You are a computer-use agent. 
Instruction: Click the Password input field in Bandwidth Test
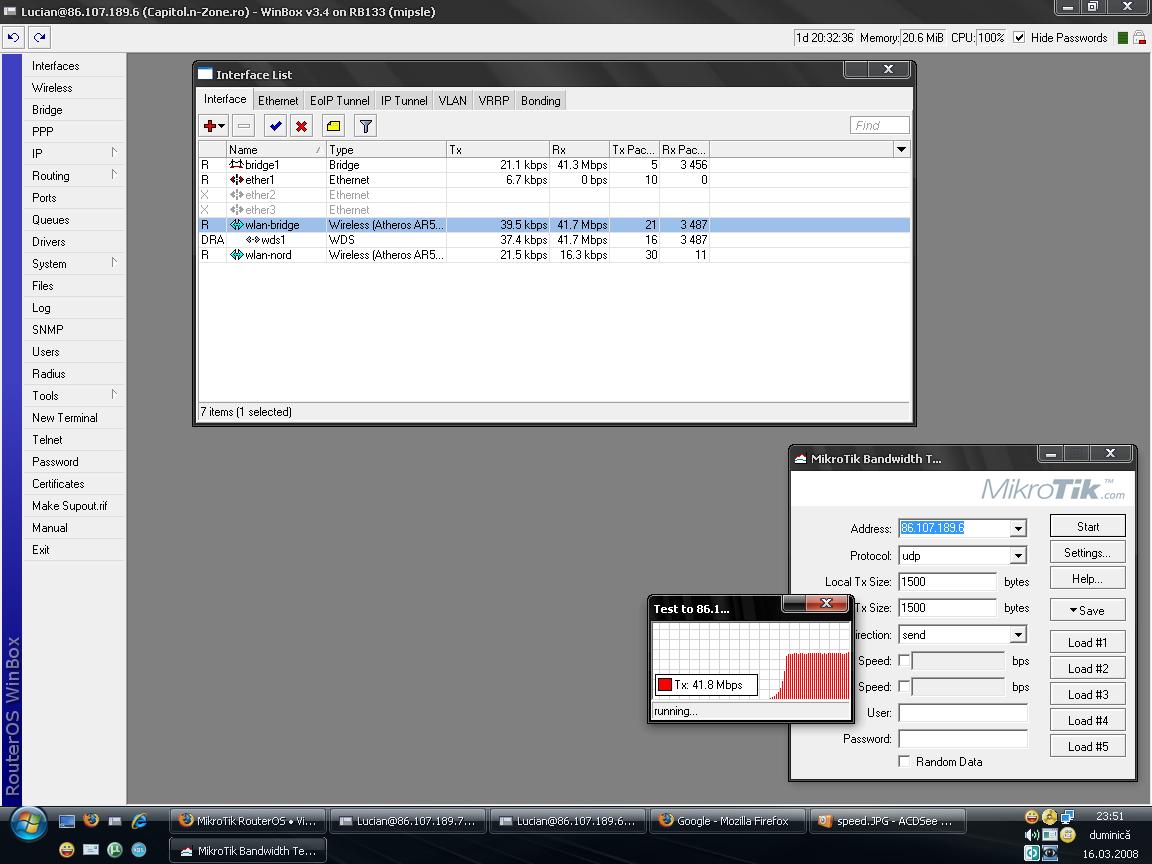[x=962, y=738]
